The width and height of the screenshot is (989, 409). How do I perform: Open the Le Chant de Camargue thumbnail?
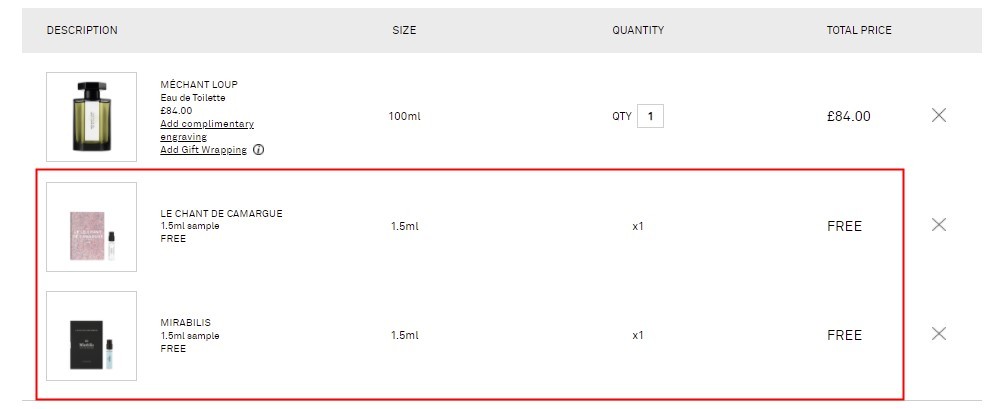(91, 227)
